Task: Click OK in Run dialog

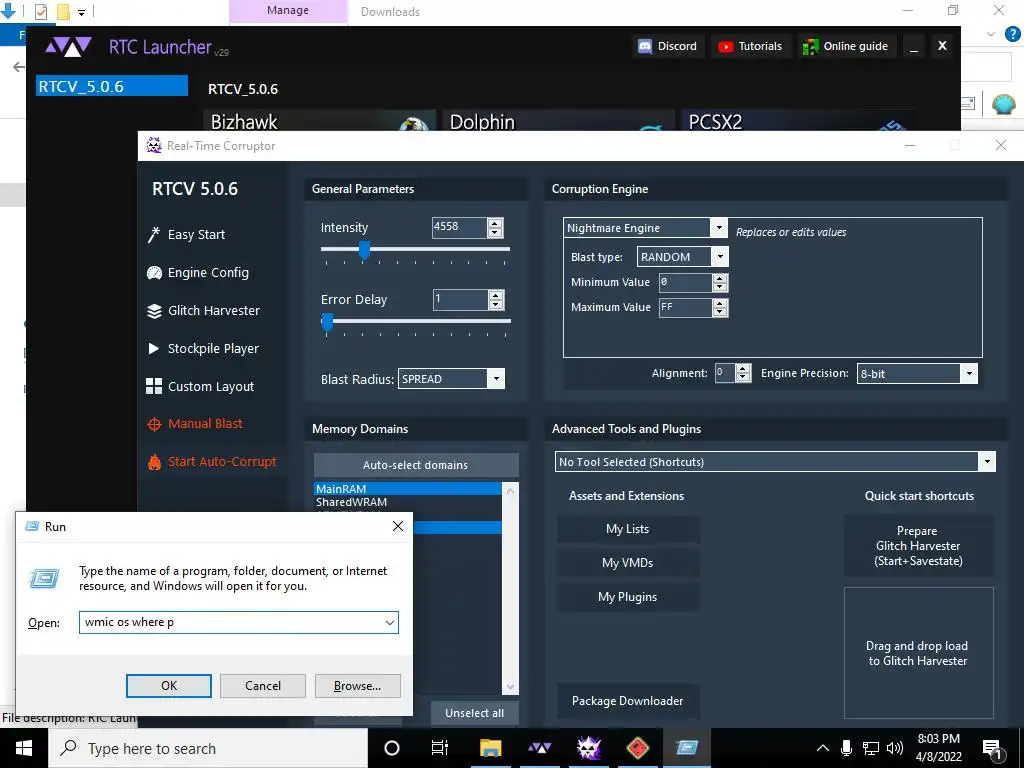Action: [169, 686]
